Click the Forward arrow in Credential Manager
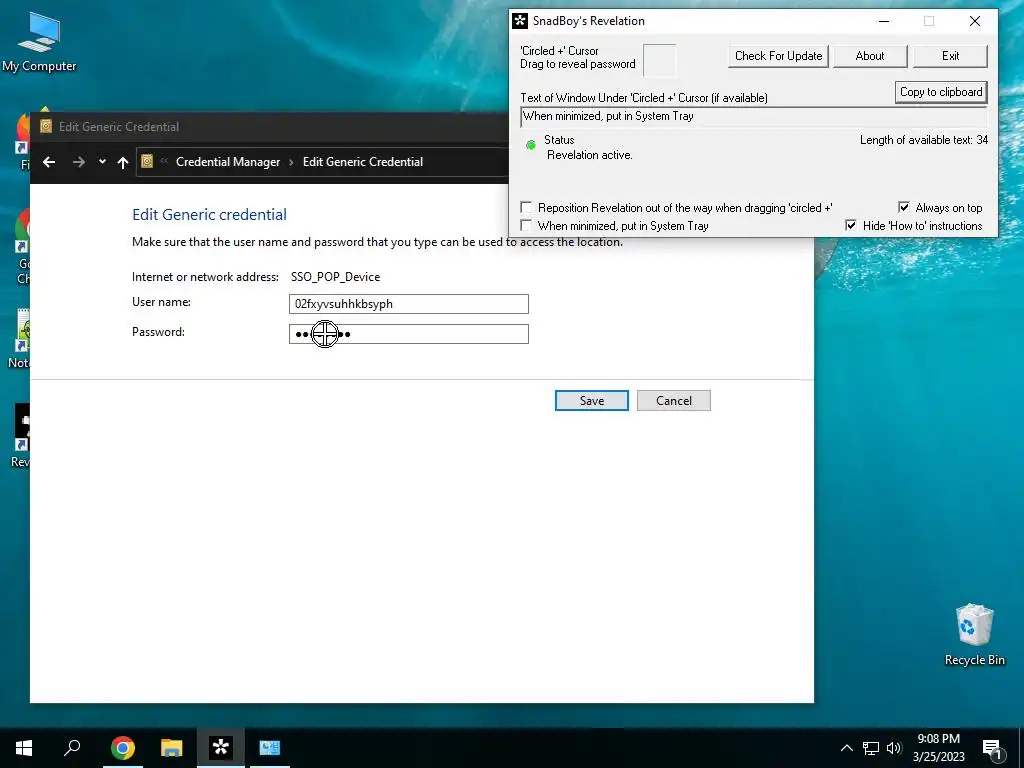The image size is (1024, 768). [79, 162]
